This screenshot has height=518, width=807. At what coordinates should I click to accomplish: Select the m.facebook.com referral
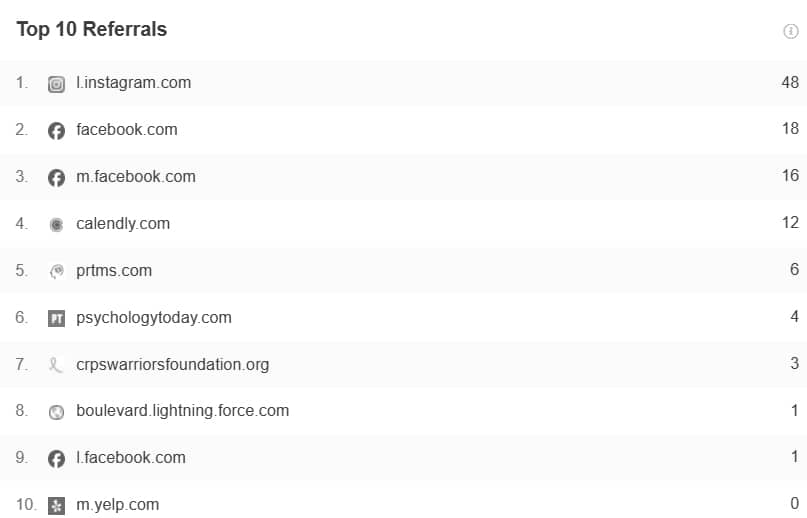pos(135,177)
